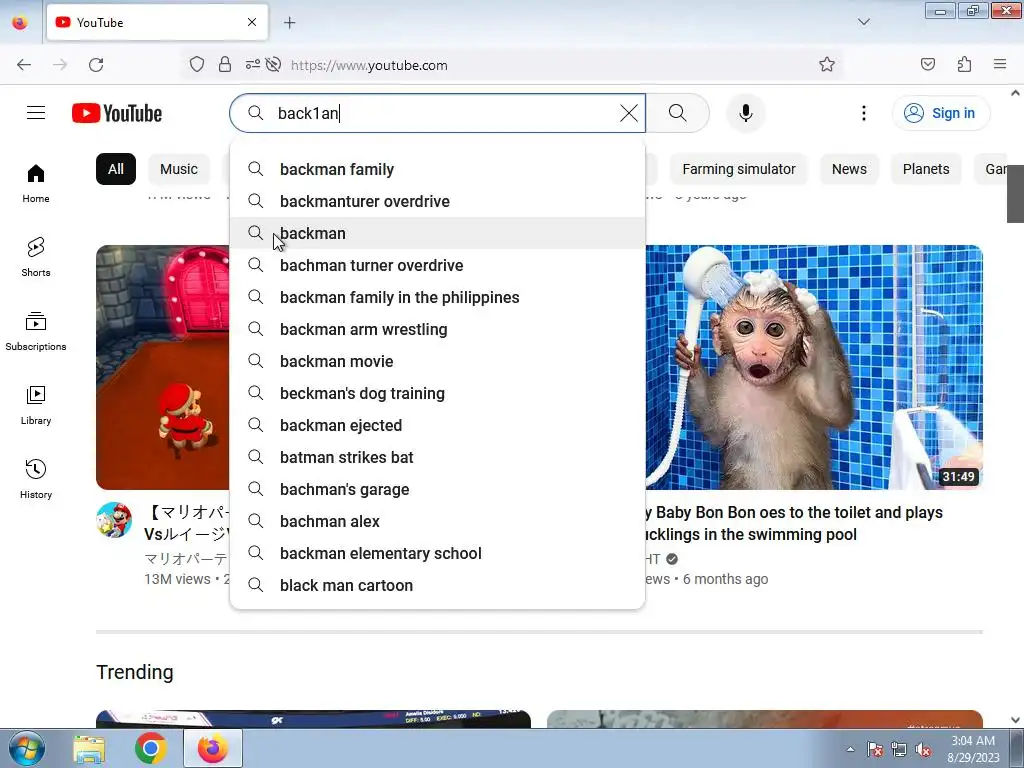The image size is (1024, 768).
Task: Choose suggestion 'black man cartoon'
Action: click(x=438, y=585)
